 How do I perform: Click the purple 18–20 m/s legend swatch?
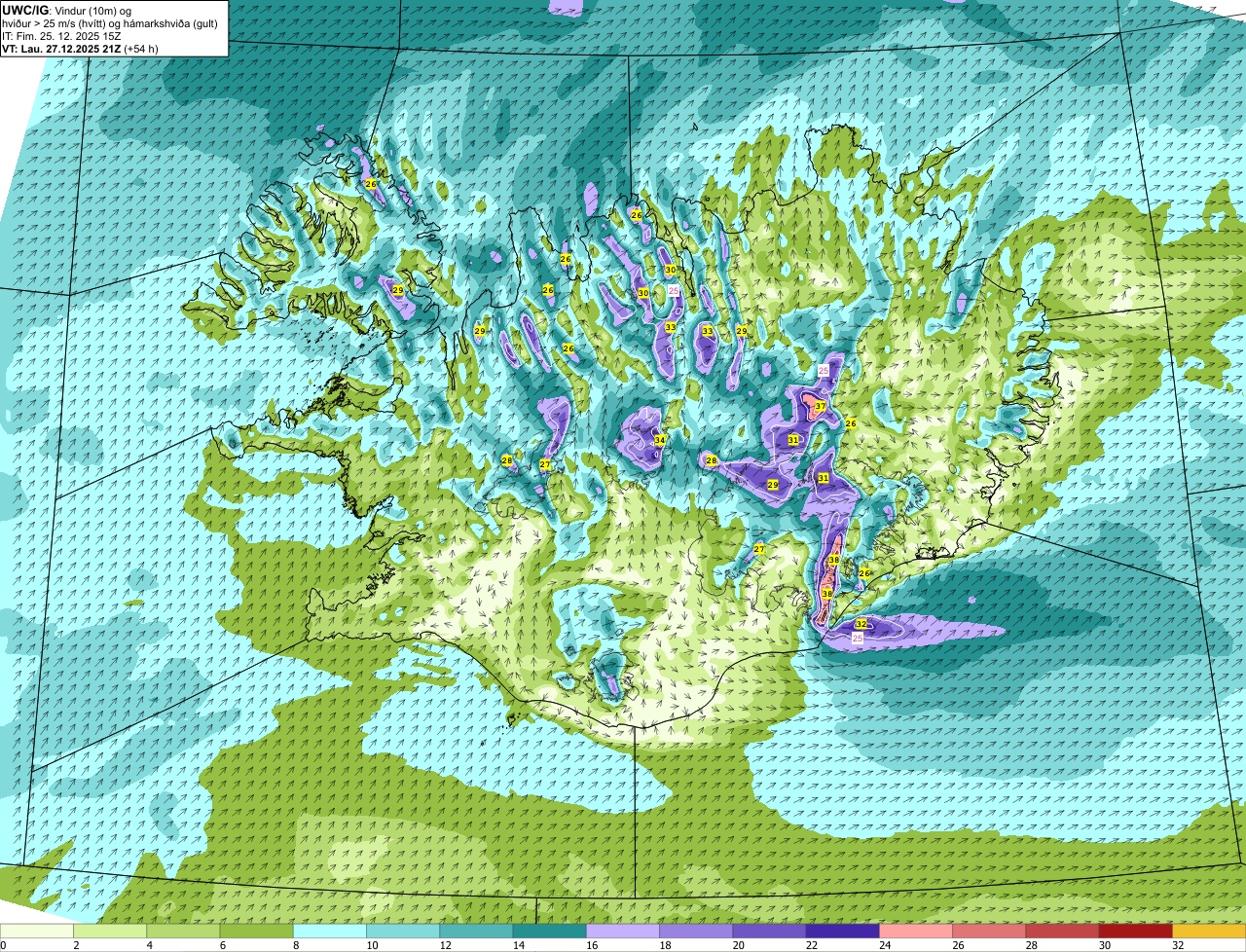point(696,931)
